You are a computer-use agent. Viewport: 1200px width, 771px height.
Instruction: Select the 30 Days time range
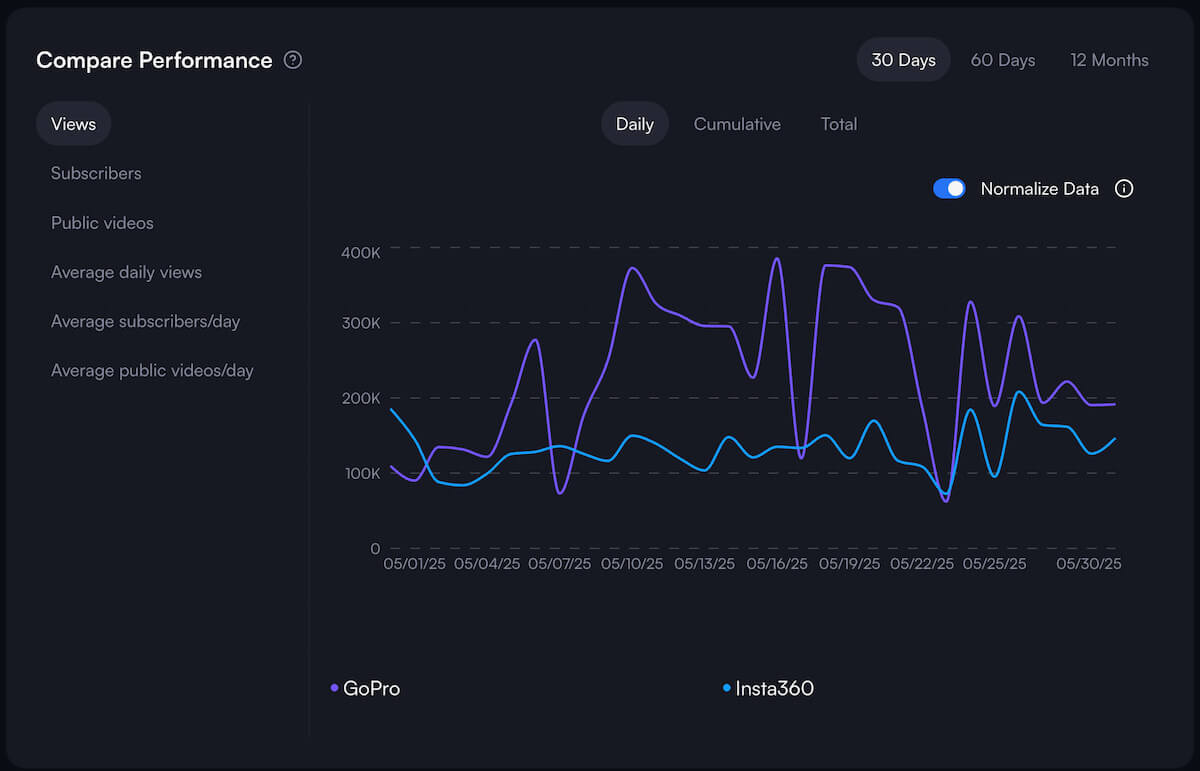click(903, 59)
